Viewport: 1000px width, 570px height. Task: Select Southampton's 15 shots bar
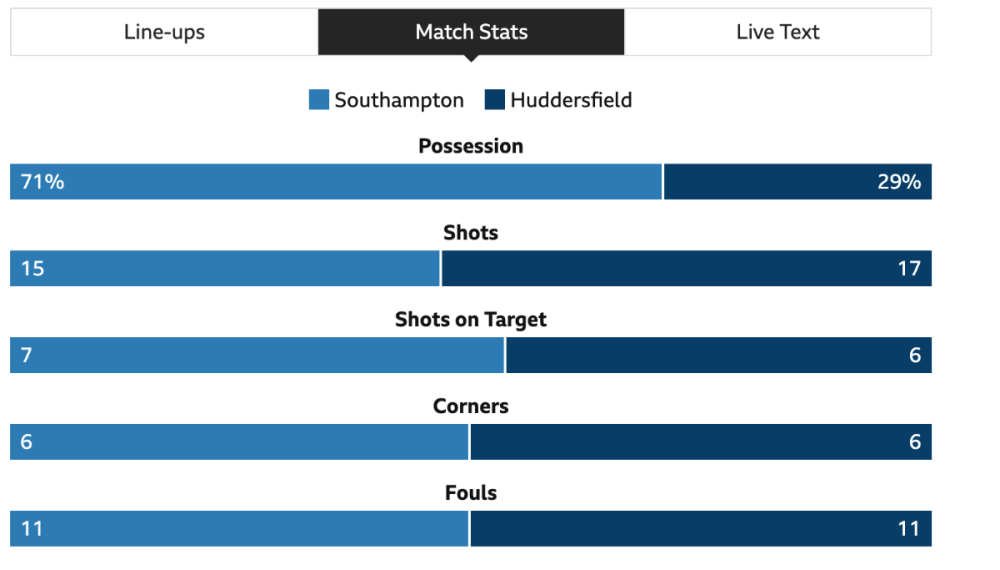tap(225, 269)
